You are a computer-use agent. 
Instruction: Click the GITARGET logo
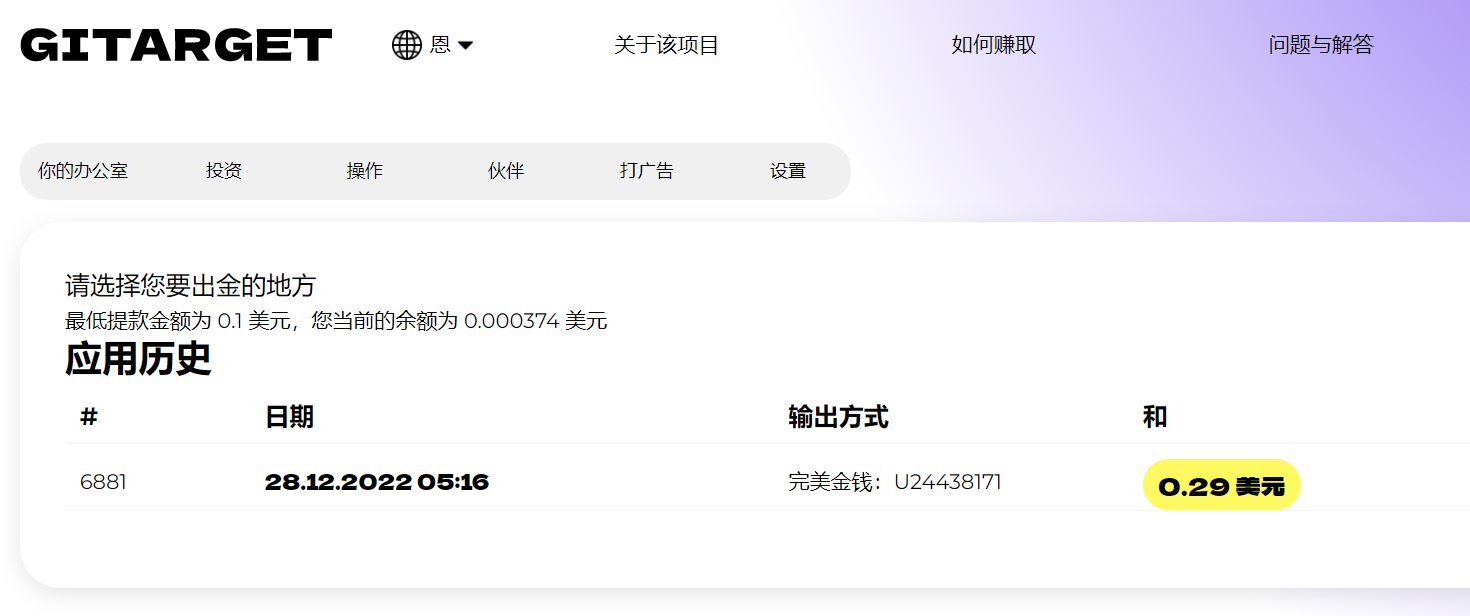(176, 45)
